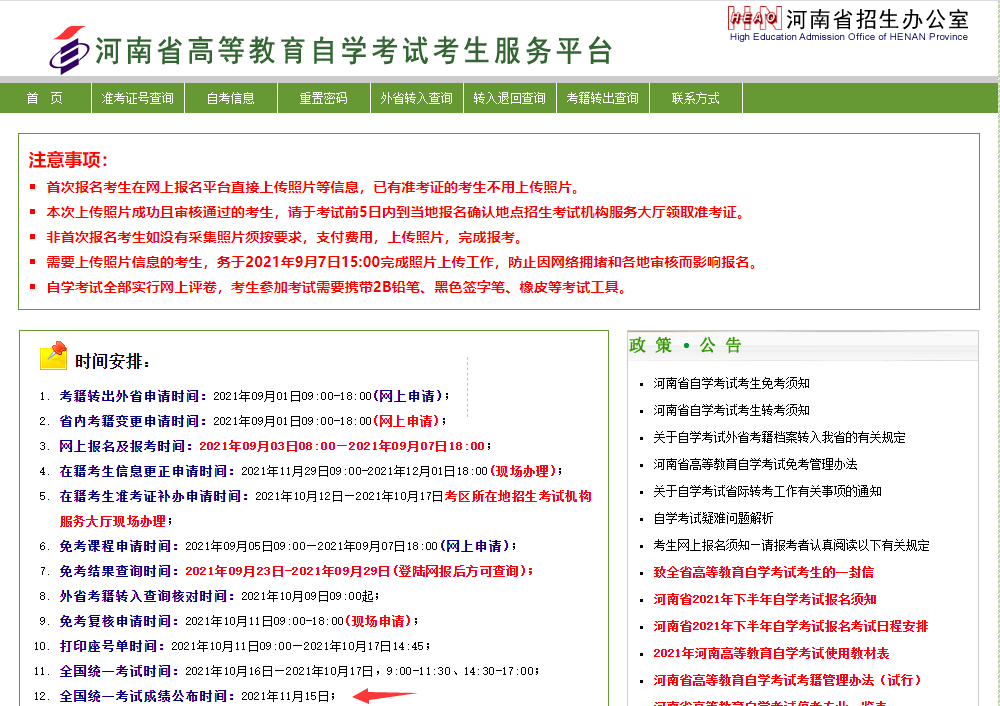Open the 首页 home menu item
The width and height of the screenshot is (1000, 706).
pos(44,98)
